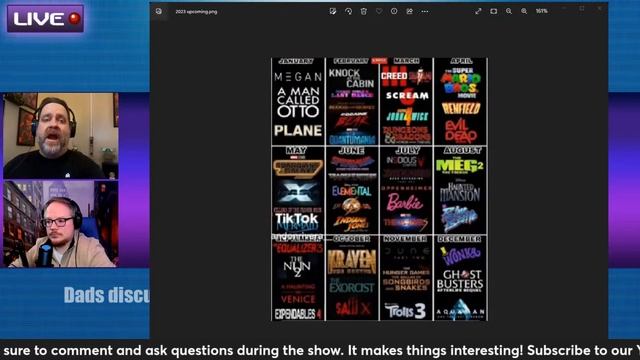Click the EQUALIZER 3 title
The height and width of the screenshot is (360, 640).
pyautogui.click(x=298, y=249)
